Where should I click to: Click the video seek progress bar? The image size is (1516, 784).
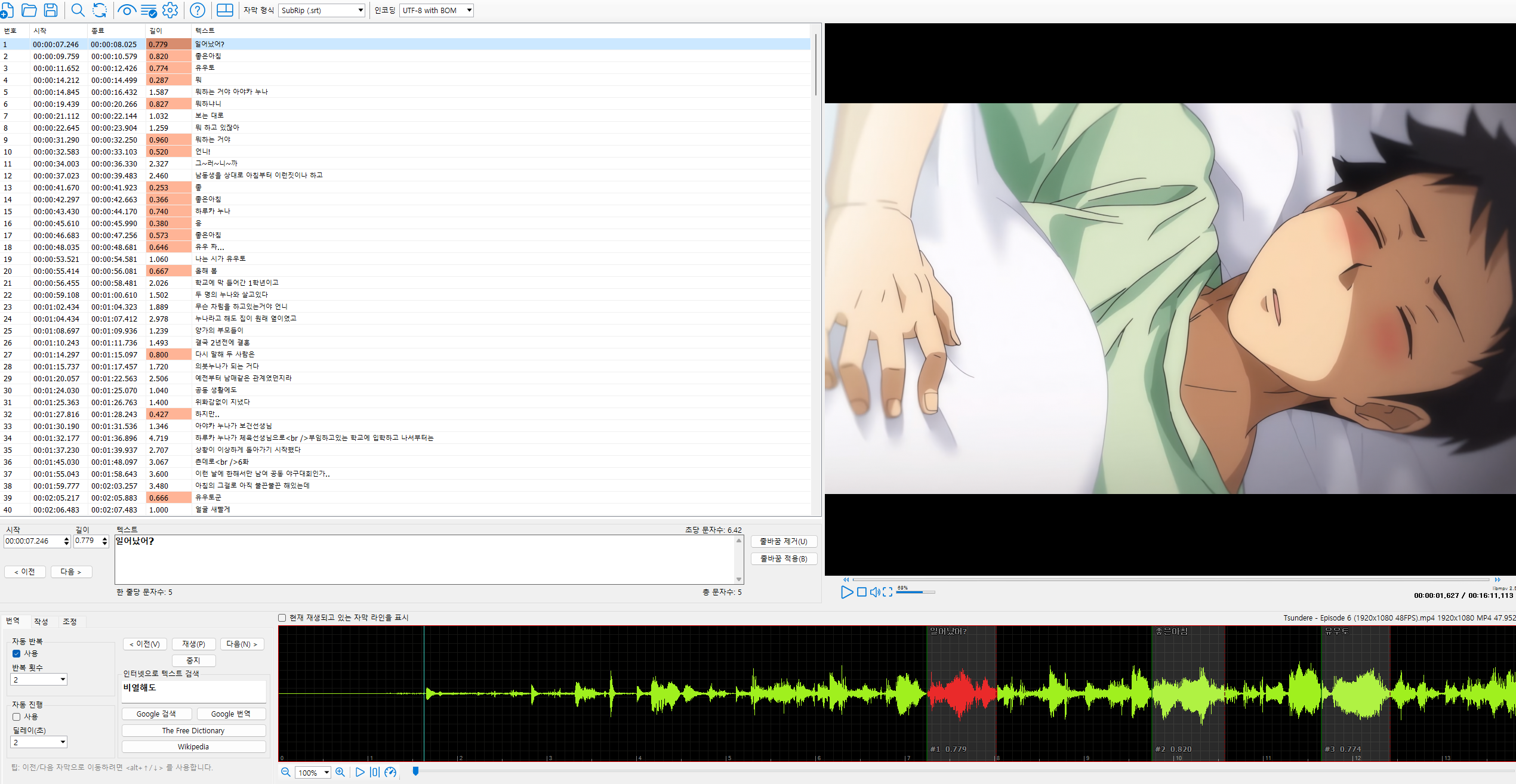[1171, 579]
